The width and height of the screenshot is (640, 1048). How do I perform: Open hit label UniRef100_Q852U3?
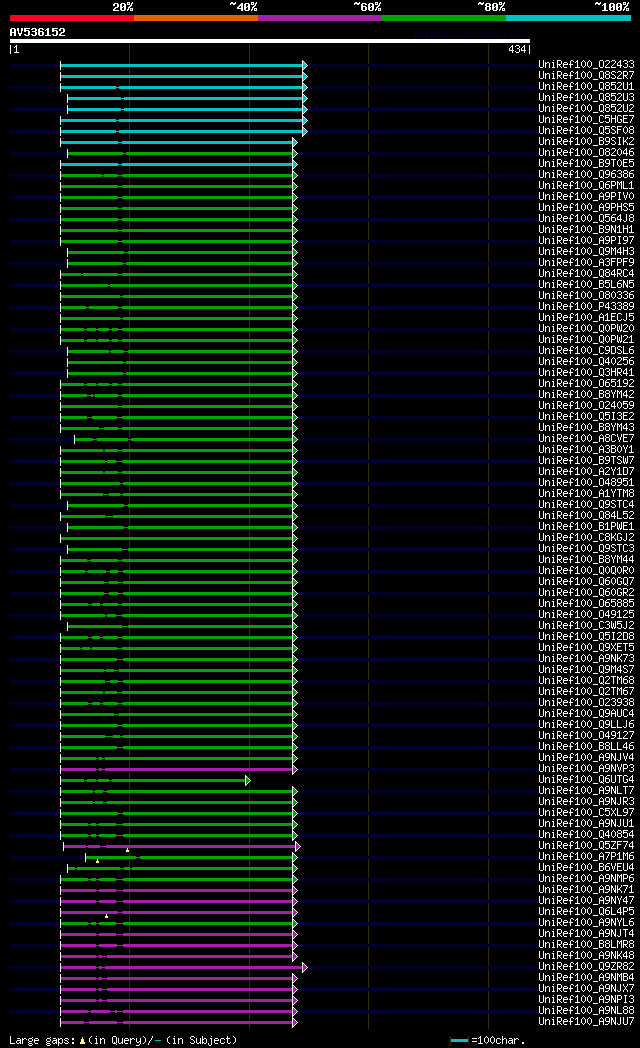click(x=586, y=98)
